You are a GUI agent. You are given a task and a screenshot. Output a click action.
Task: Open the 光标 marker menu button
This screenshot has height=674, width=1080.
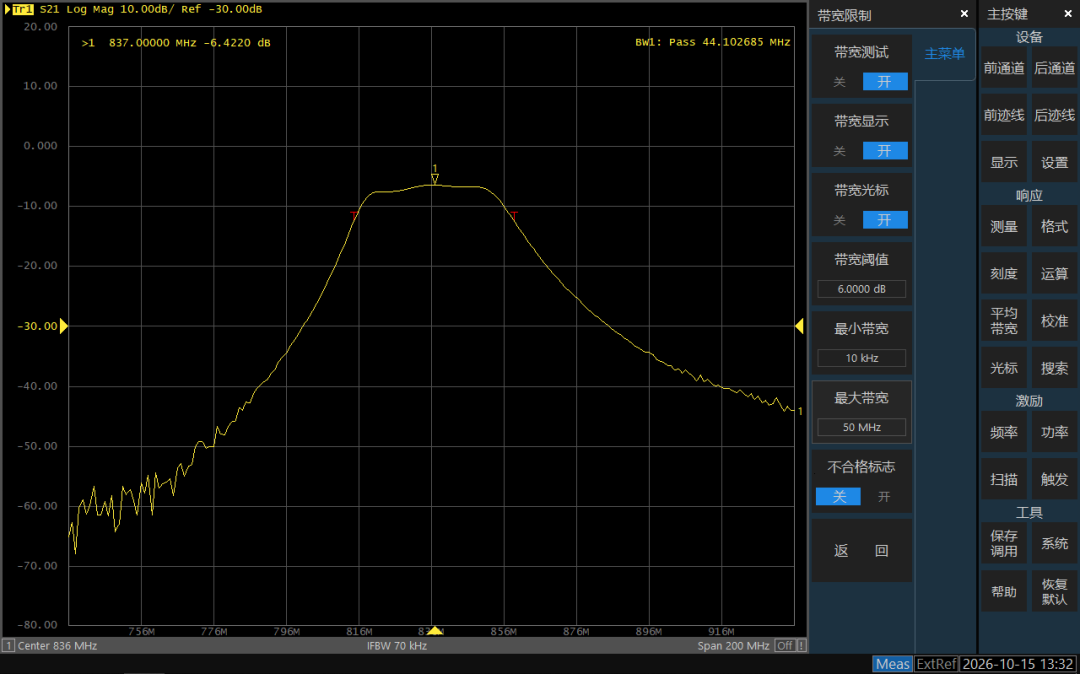tap(1004, 368)
